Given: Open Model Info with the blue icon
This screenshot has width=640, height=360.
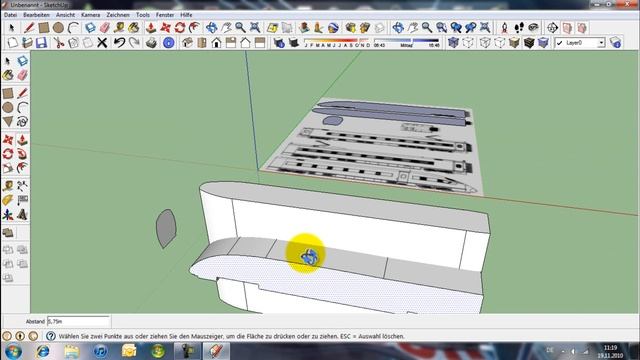Looking at the screenshot, I should 169,42.
